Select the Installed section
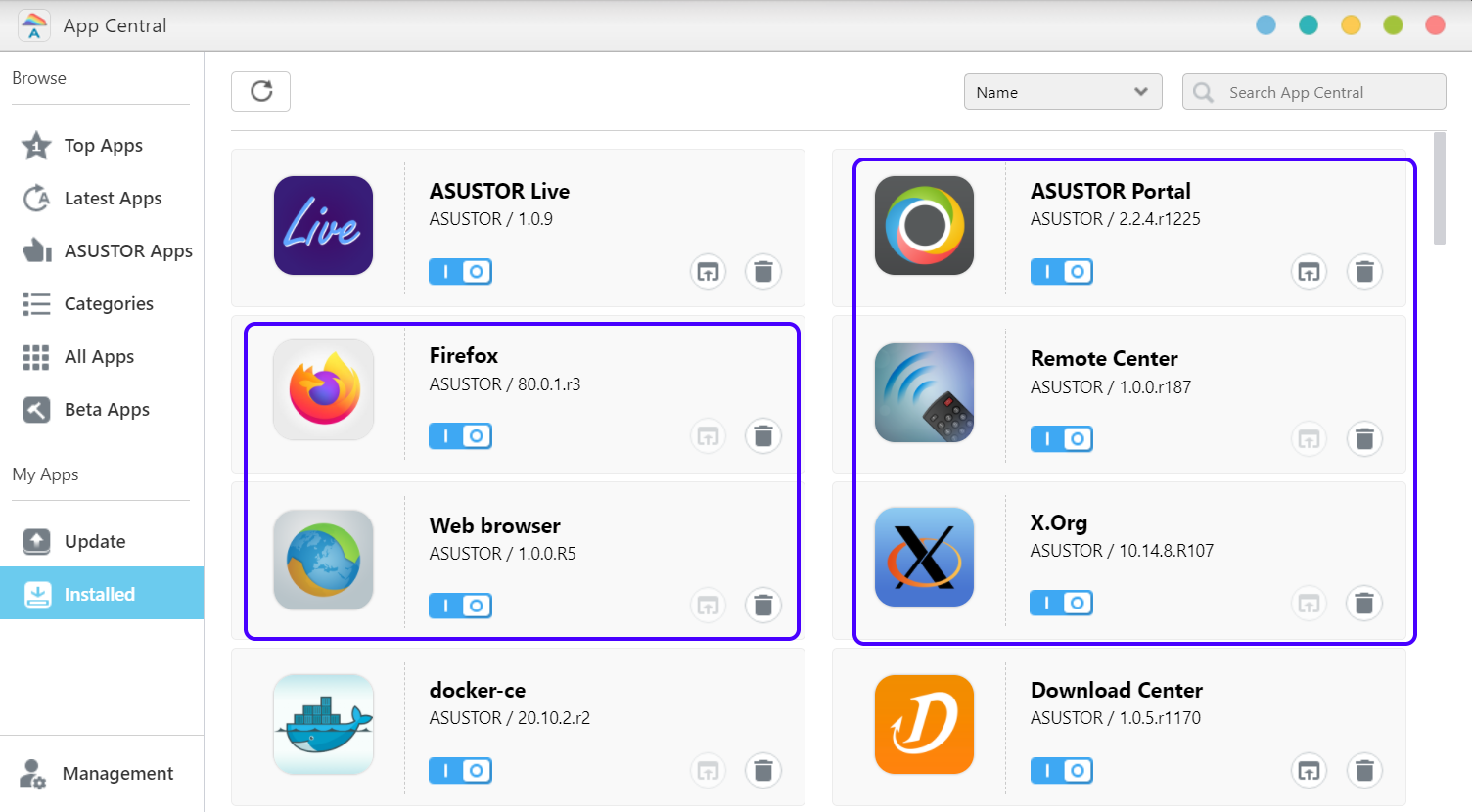 point(102,594)
